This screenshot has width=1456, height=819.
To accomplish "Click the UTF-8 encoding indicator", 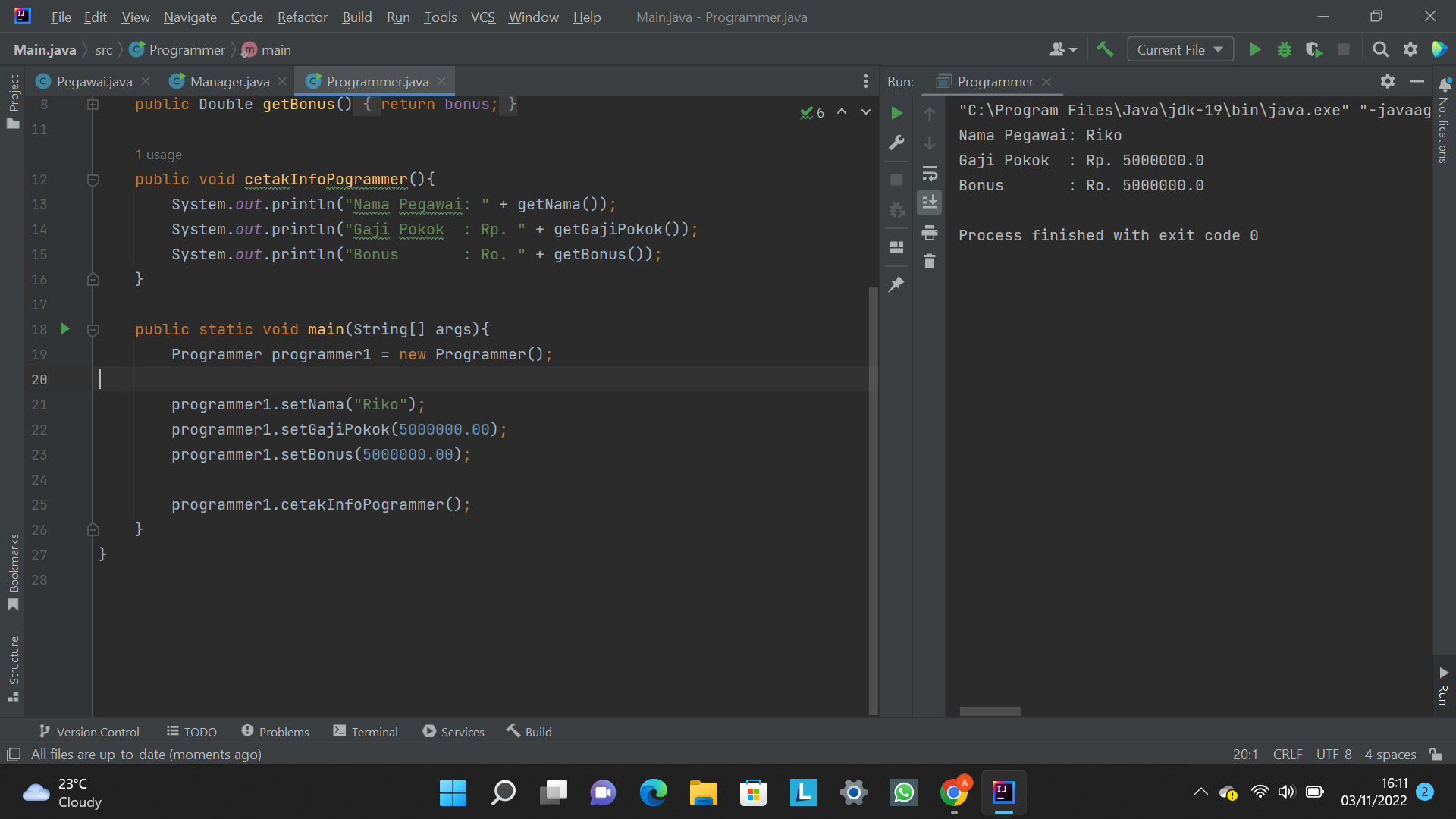I will tap(1334, 755).
